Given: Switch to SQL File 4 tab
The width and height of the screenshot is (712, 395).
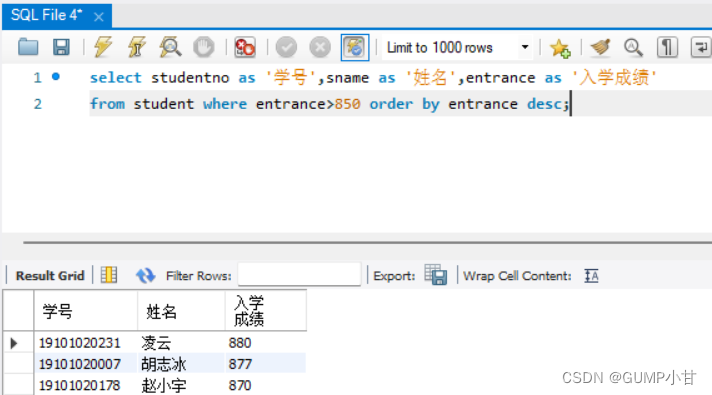Looking at the screenshot, I should coord(46,15).
